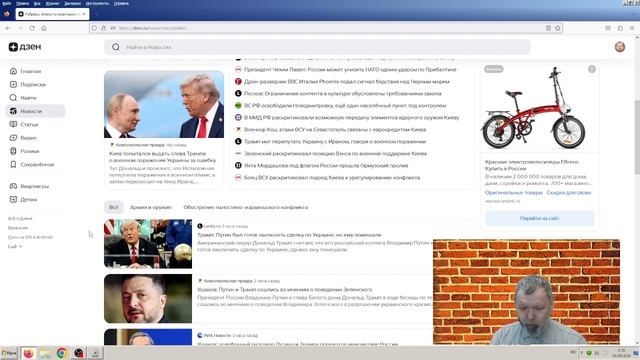The width and height of the screenshot is (640, 360).
Task: Open the Putin and Trump photo article
Action: pos(164,104)
